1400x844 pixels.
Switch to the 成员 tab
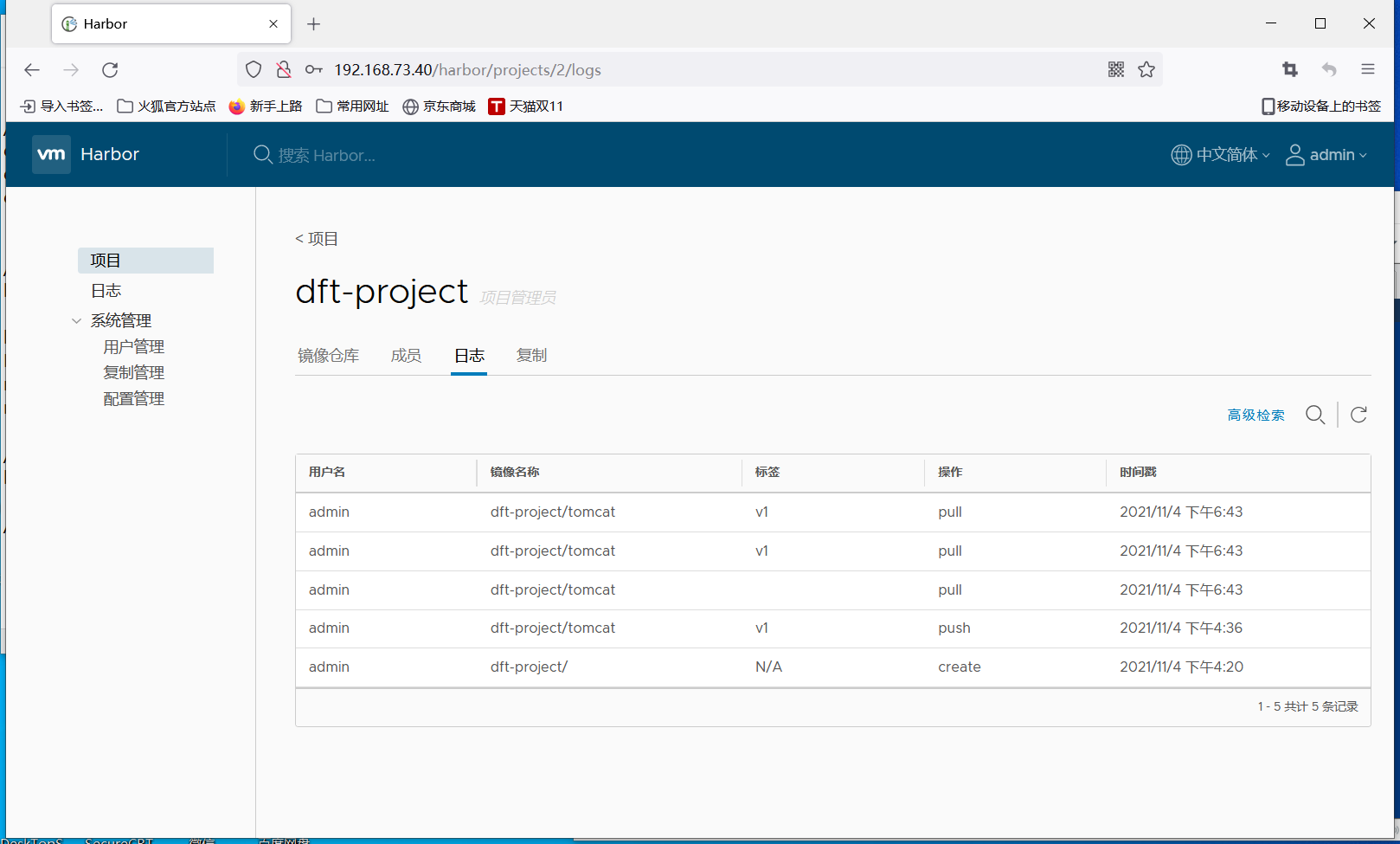406,356
